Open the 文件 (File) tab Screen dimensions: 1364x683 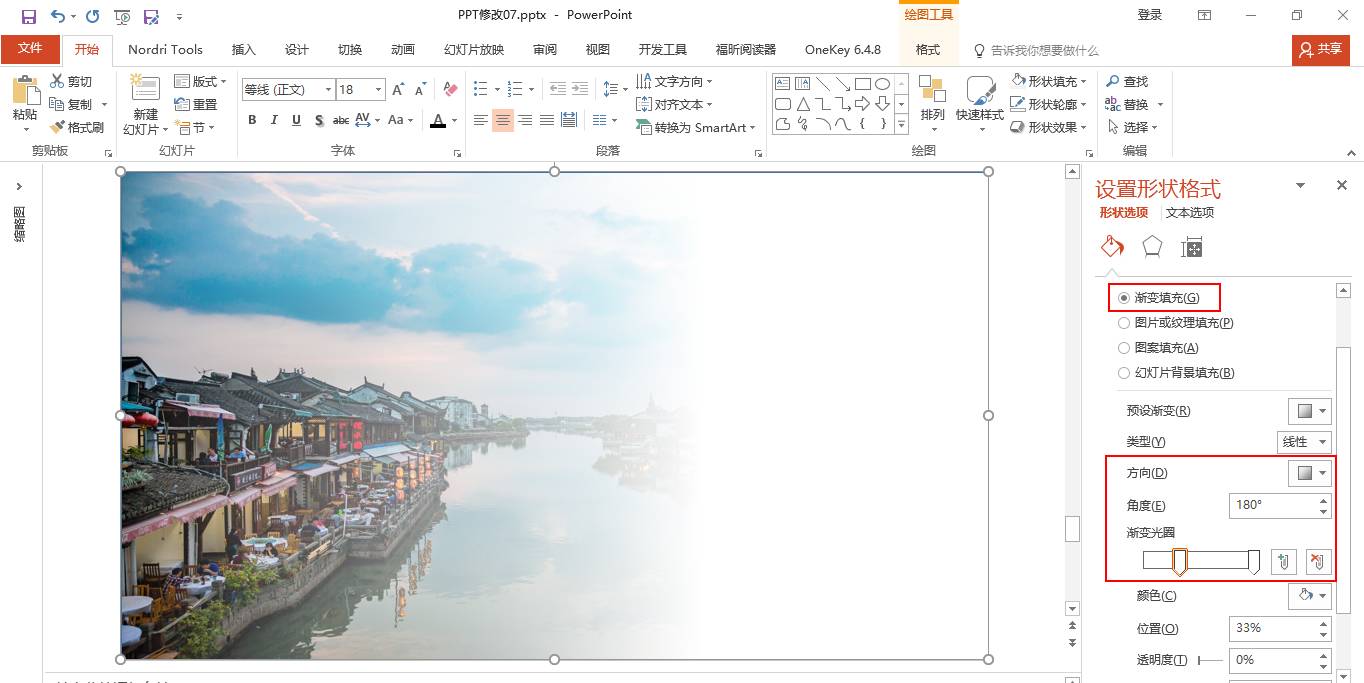[x=30, y=49]
